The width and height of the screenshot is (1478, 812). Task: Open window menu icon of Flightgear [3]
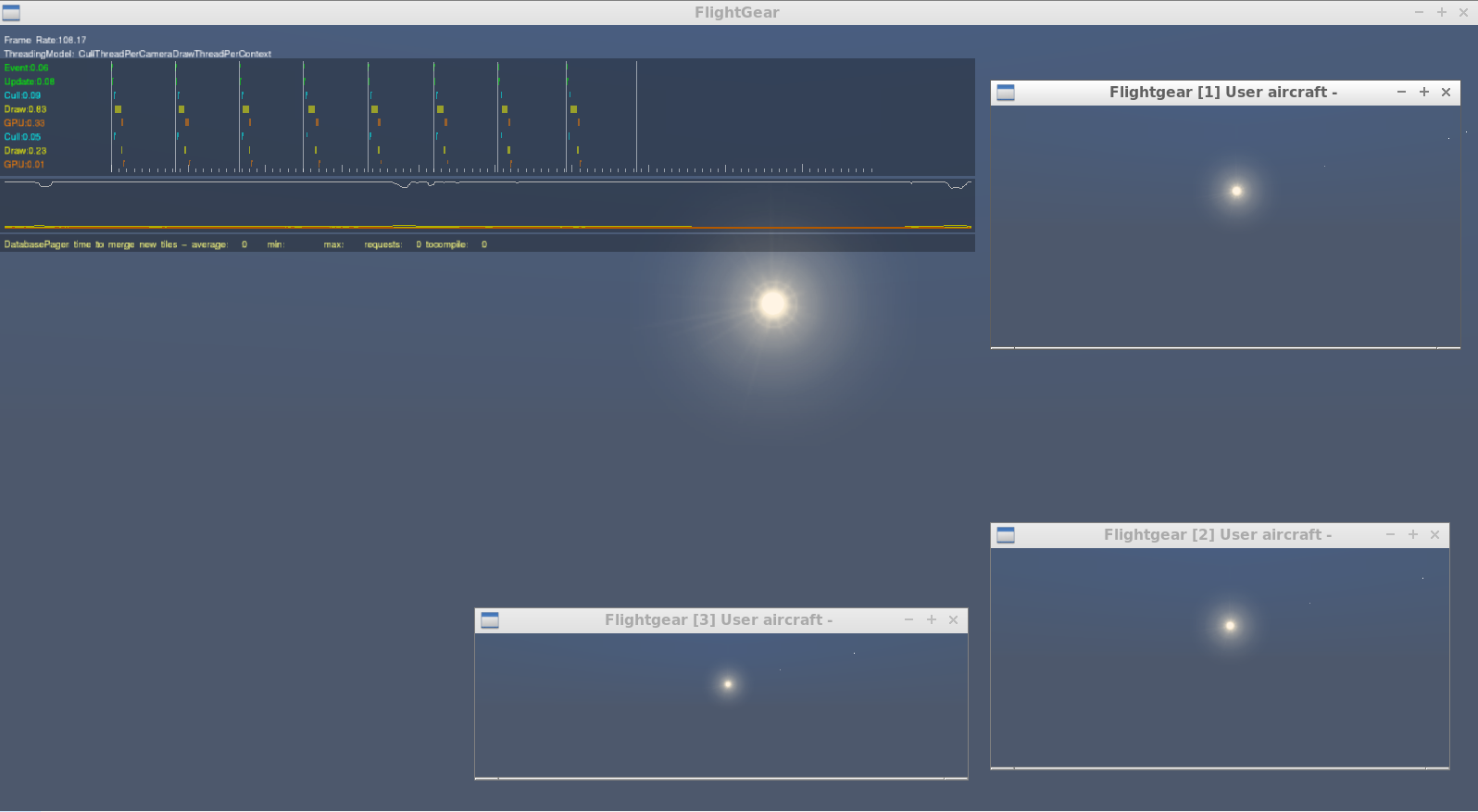coord(490,620)
